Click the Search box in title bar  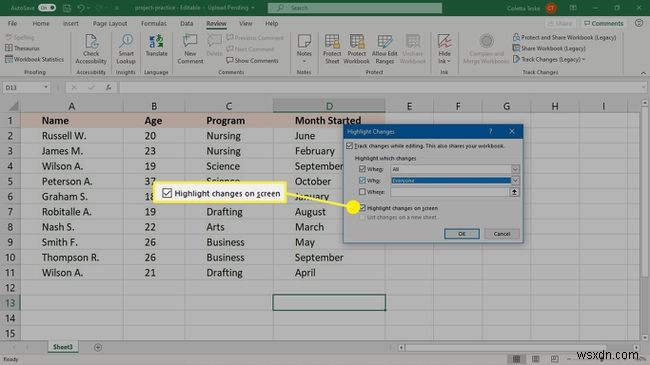355,8
